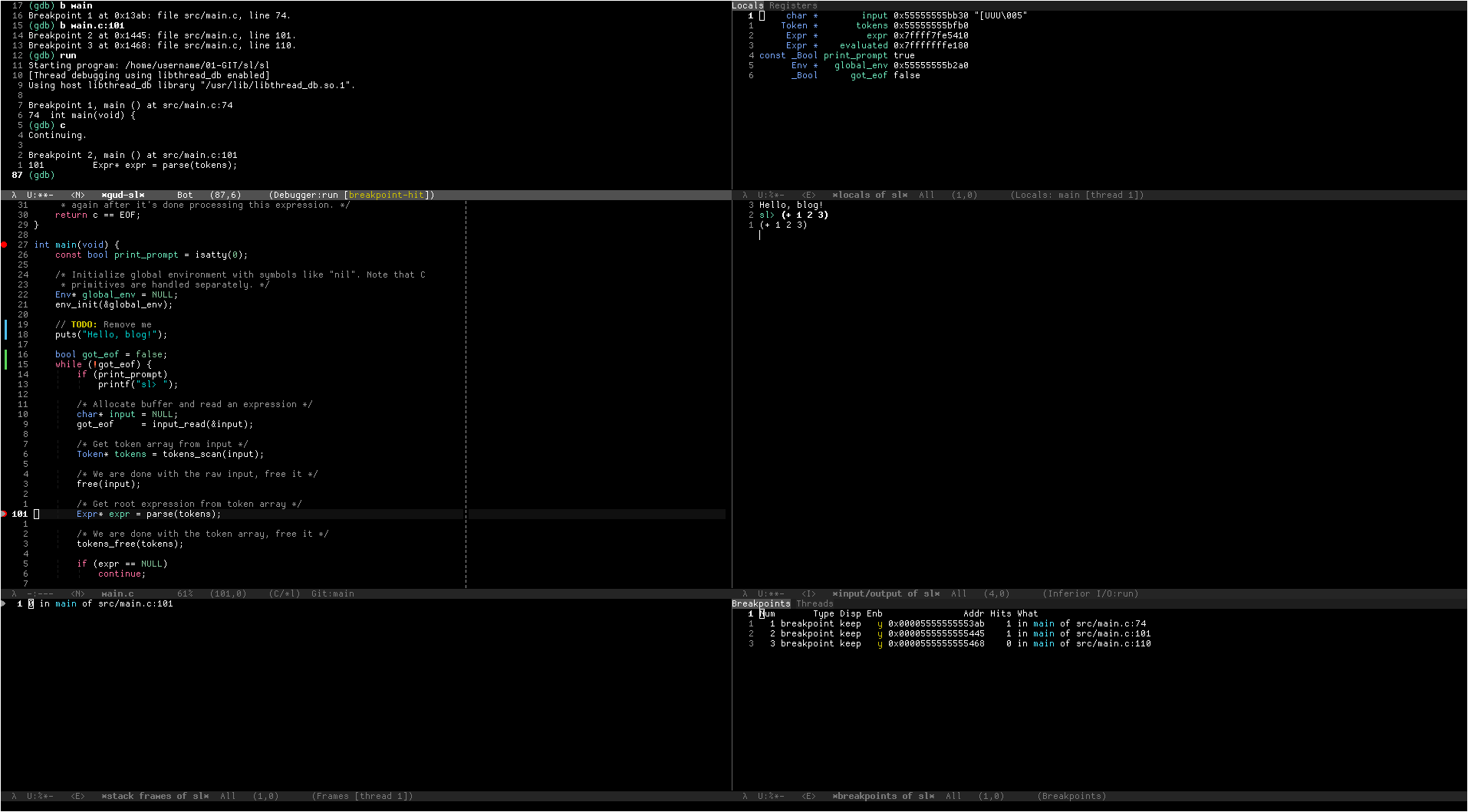This screenshot has width=1468, height=812.
Task: Click the lambda icon in the *gud-sl* mode line
Action: (15, 195)
